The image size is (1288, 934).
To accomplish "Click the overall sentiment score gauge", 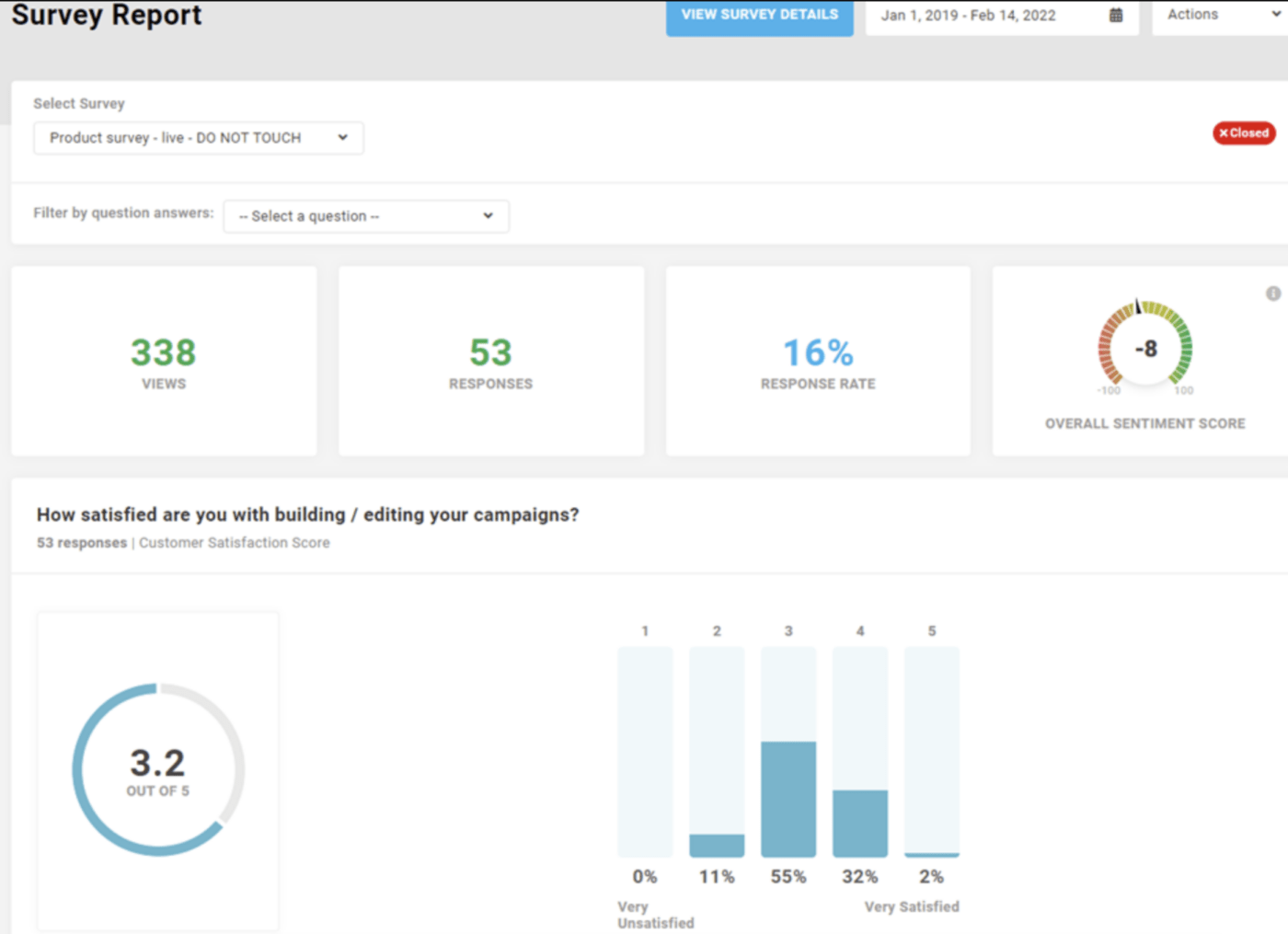I will tap(1144, 347).
